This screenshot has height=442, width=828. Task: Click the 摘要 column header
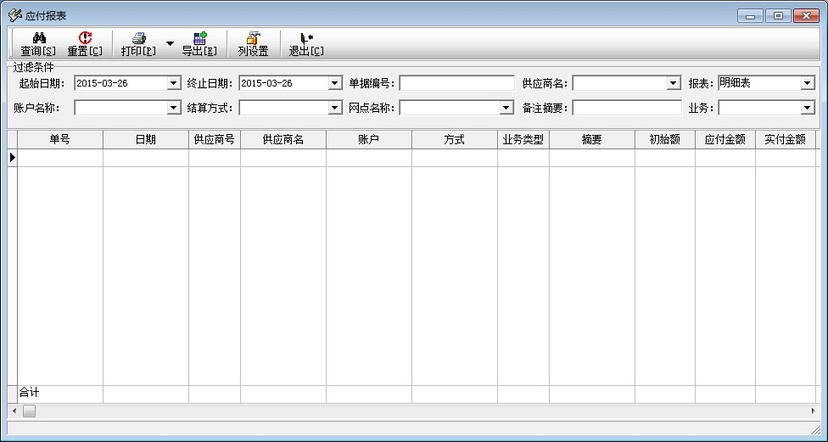[x=592, y=140]
